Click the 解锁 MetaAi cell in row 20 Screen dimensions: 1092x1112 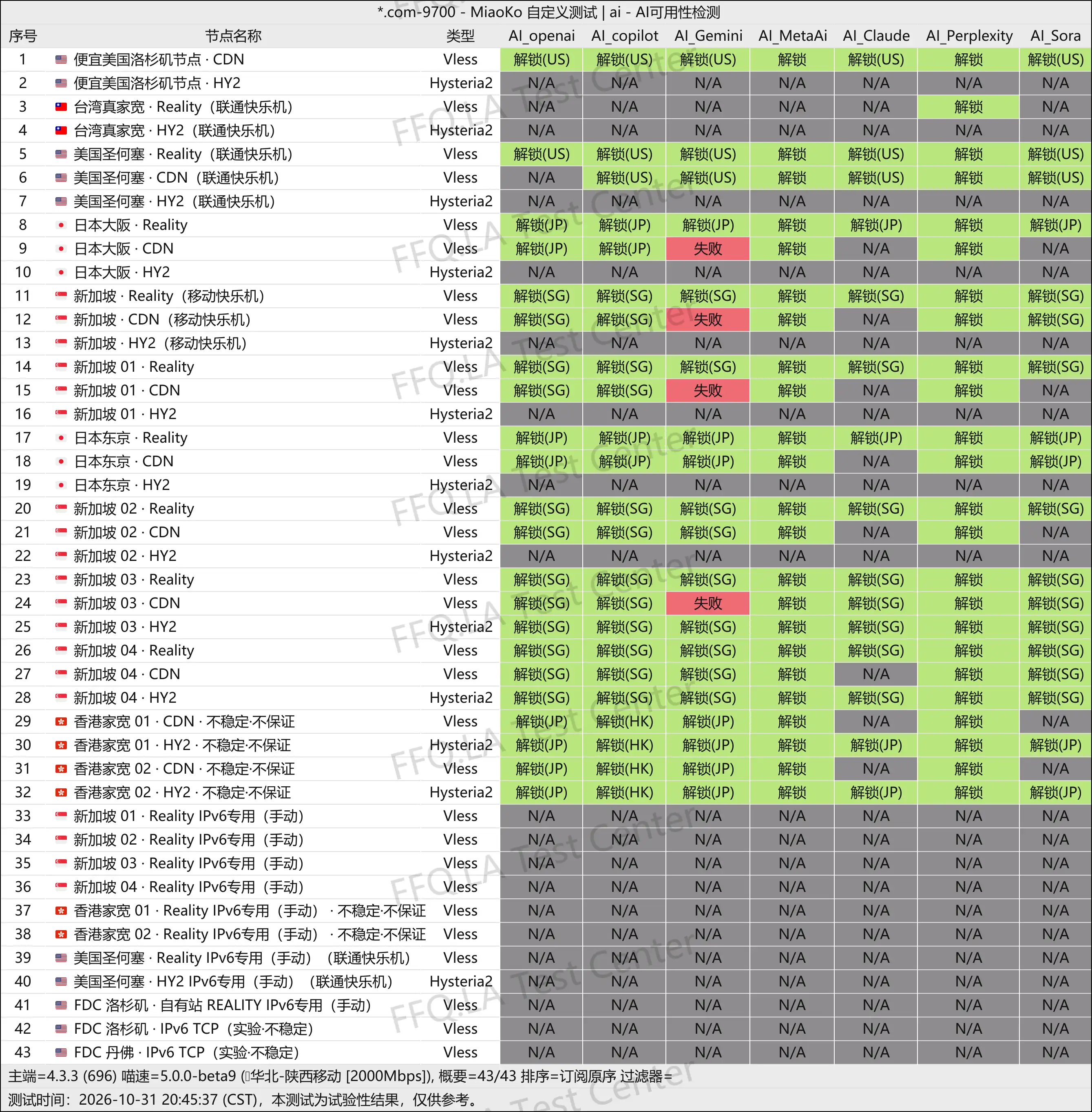pyautogui.click(x=791, y=508)
